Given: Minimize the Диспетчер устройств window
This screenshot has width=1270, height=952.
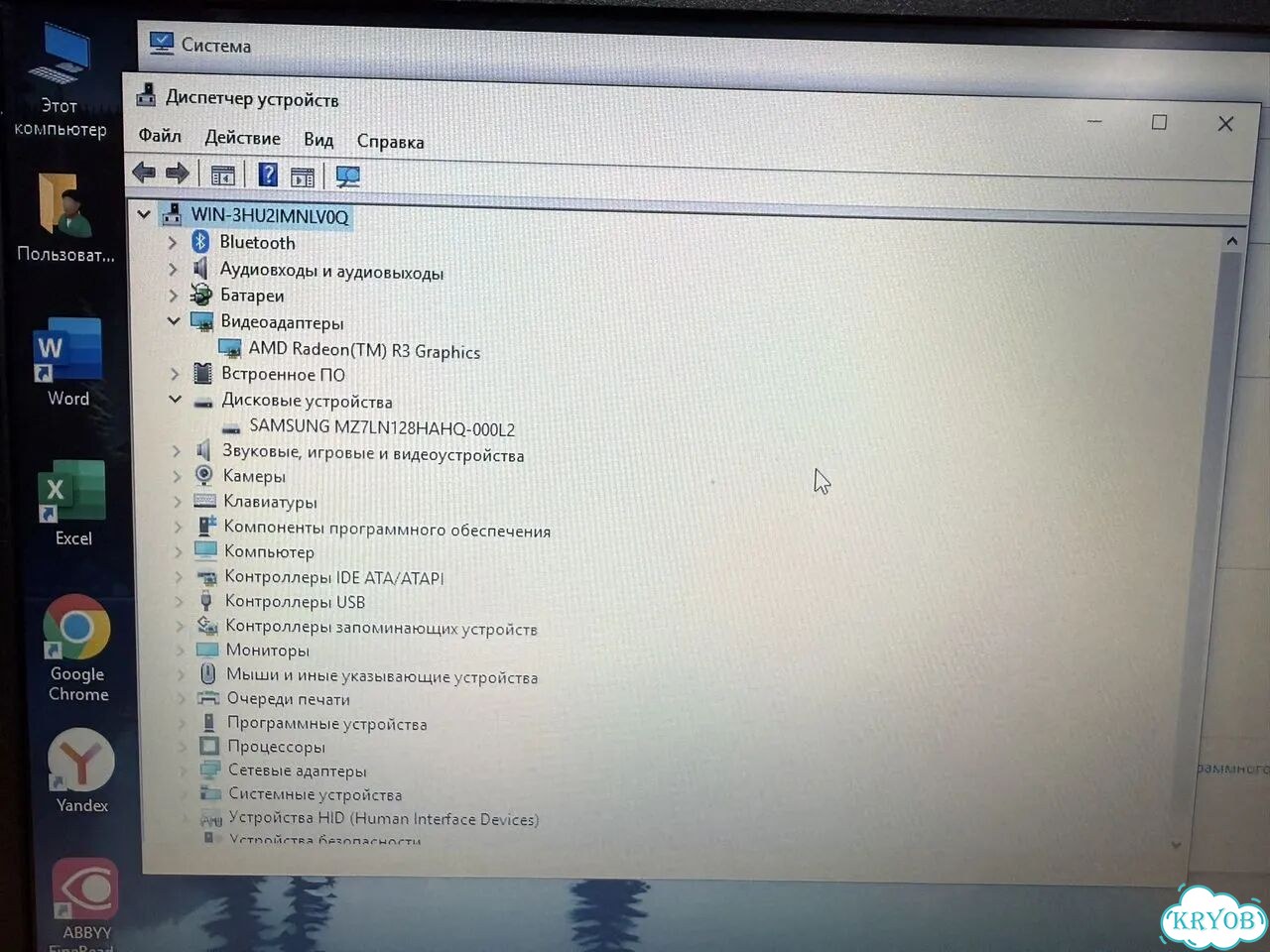Looking at the screenshot, I should tap(1094, 121).
